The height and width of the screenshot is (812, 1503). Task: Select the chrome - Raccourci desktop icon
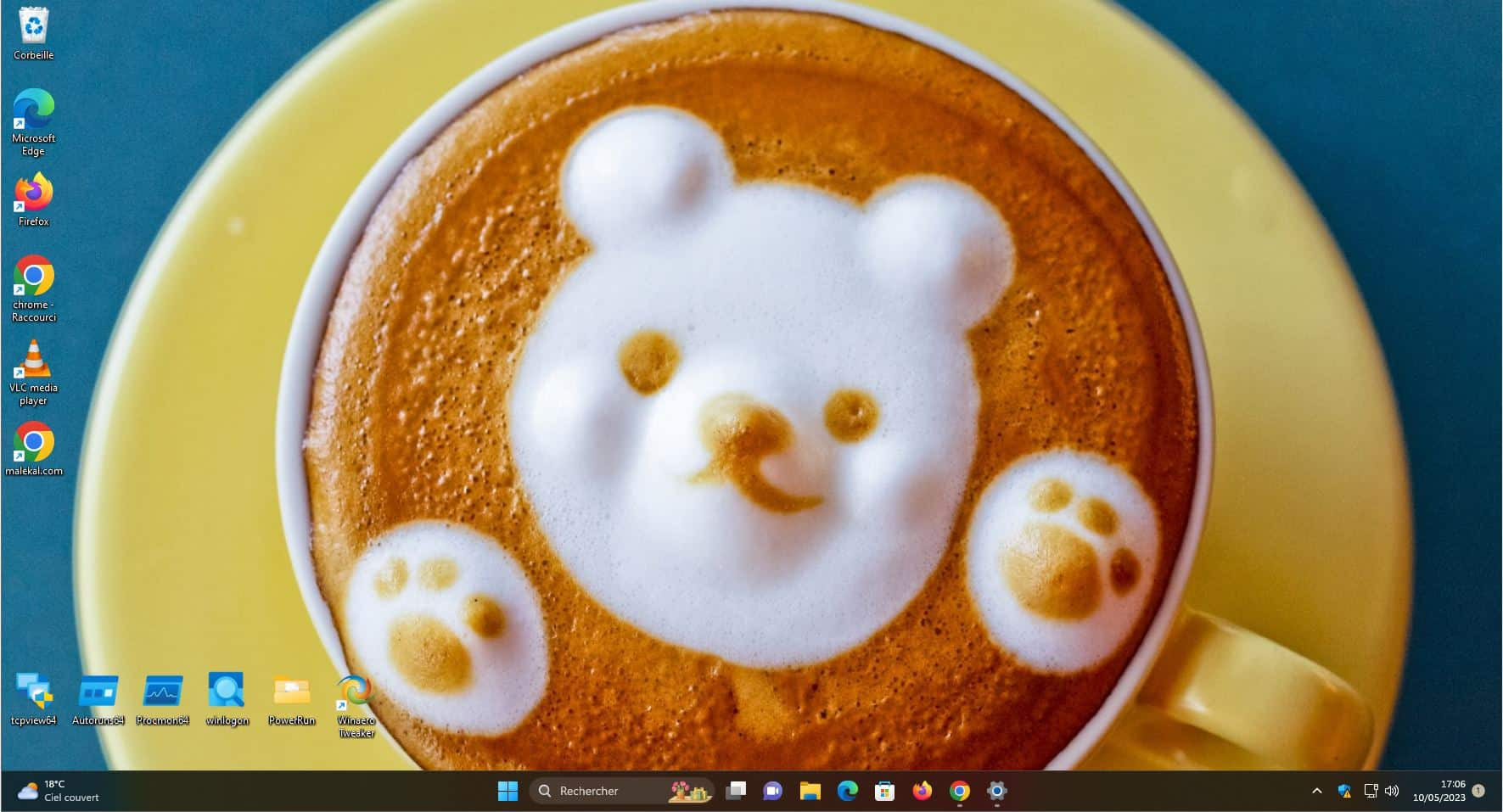(x=34, y=289)
